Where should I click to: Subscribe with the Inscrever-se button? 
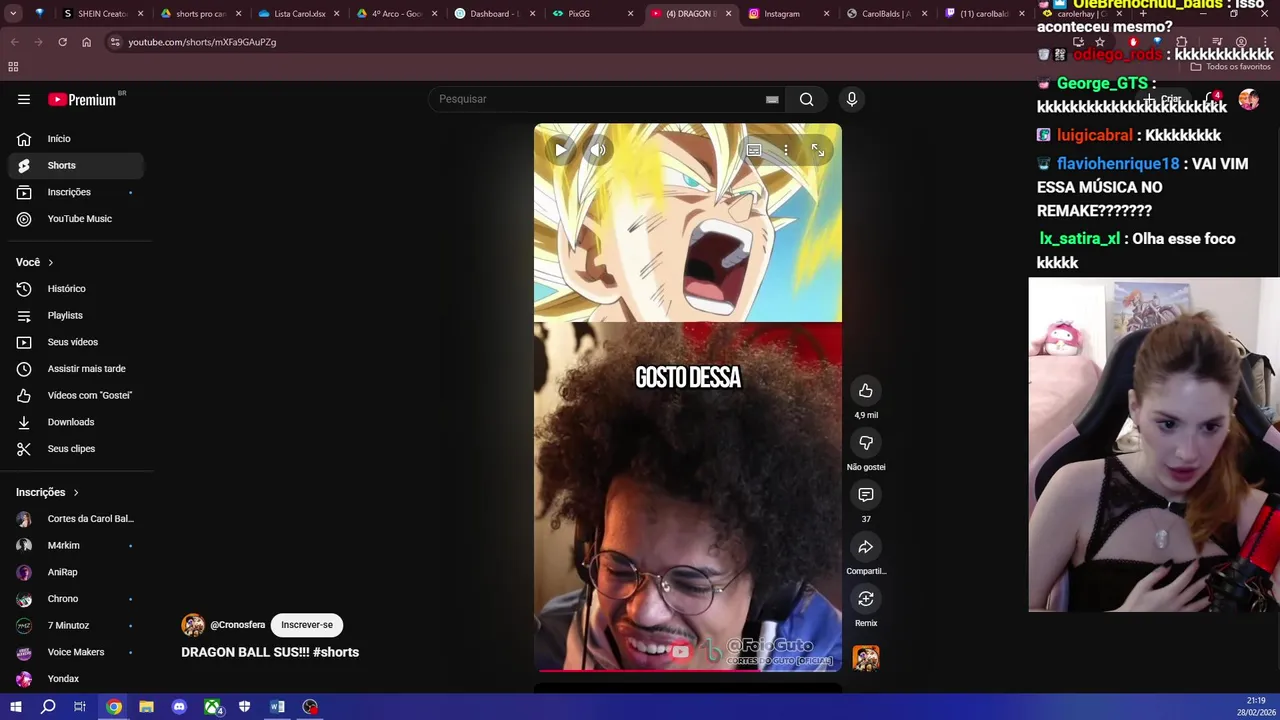click(307, 625)
